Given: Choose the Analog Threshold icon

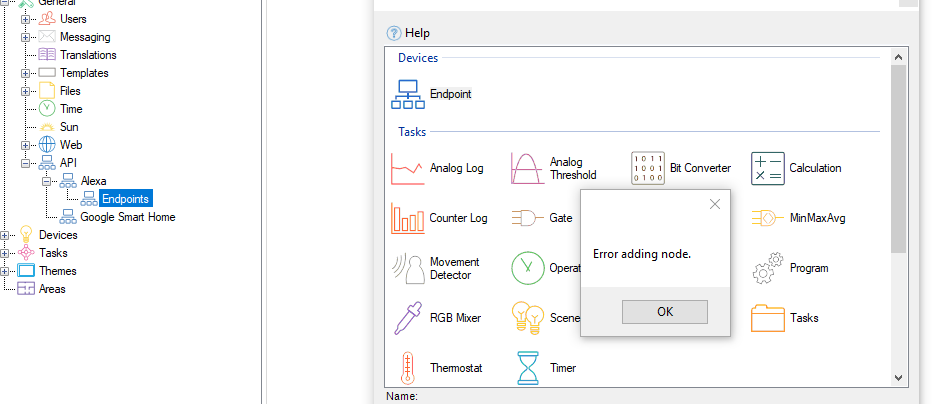Looking at the screenshot, I should [x=527, y=168].
